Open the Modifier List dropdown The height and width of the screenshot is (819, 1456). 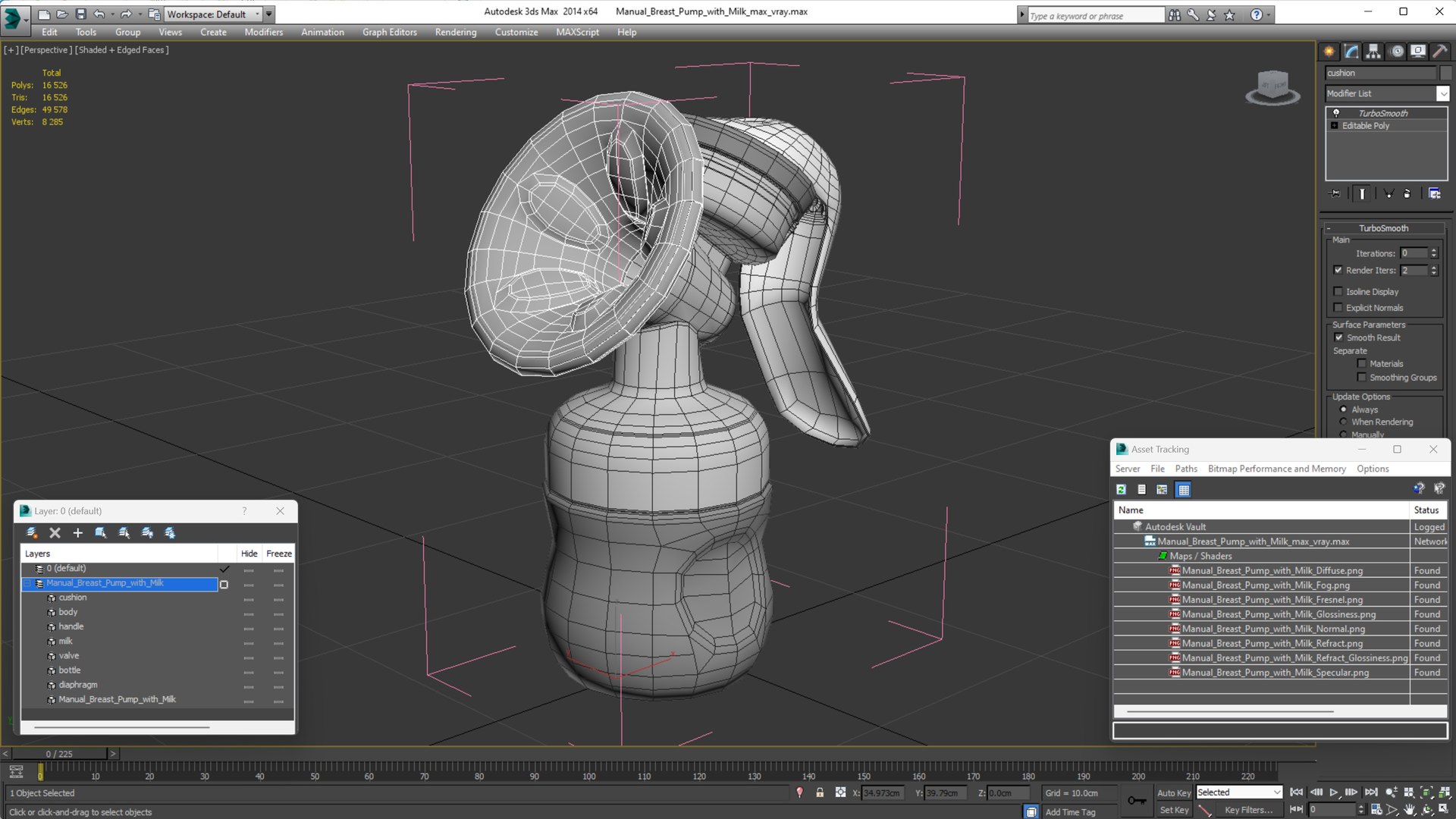(x=1442, y=93)
